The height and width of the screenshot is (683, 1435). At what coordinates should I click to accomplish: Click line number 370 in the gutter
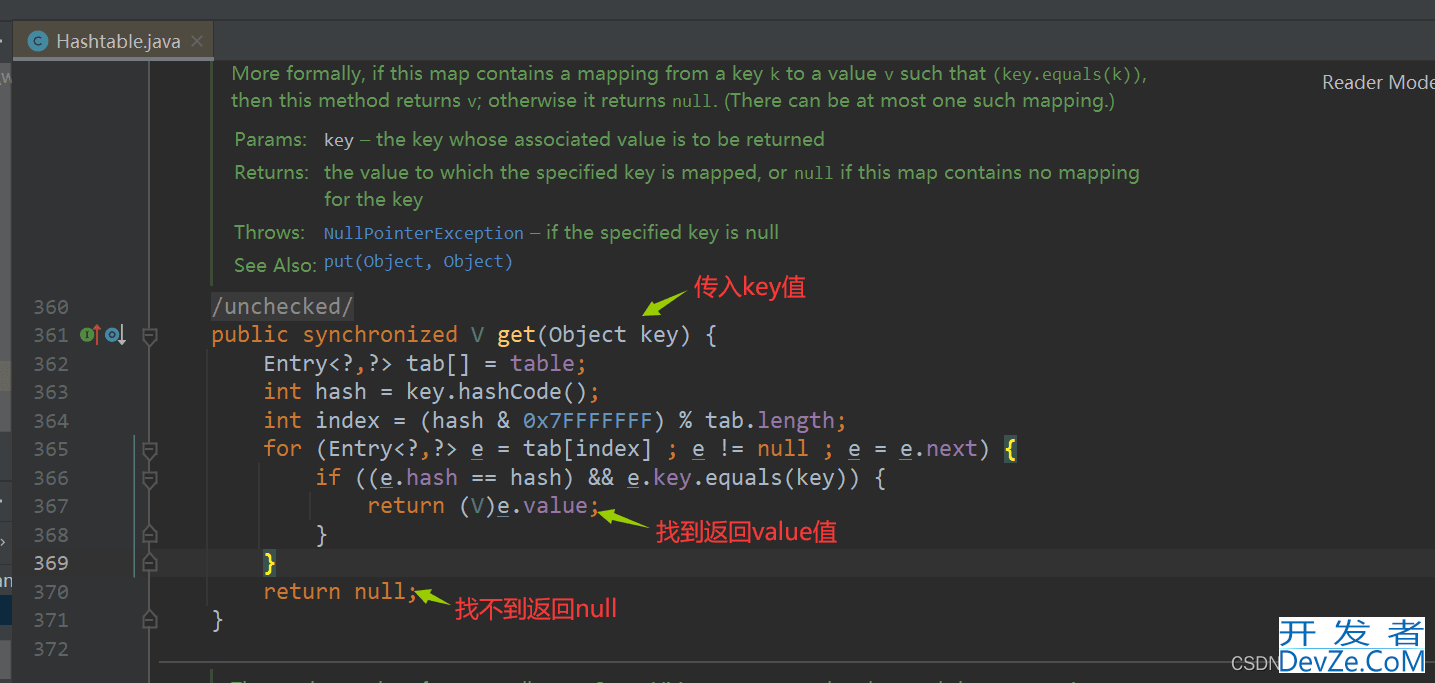click(51, 592)
